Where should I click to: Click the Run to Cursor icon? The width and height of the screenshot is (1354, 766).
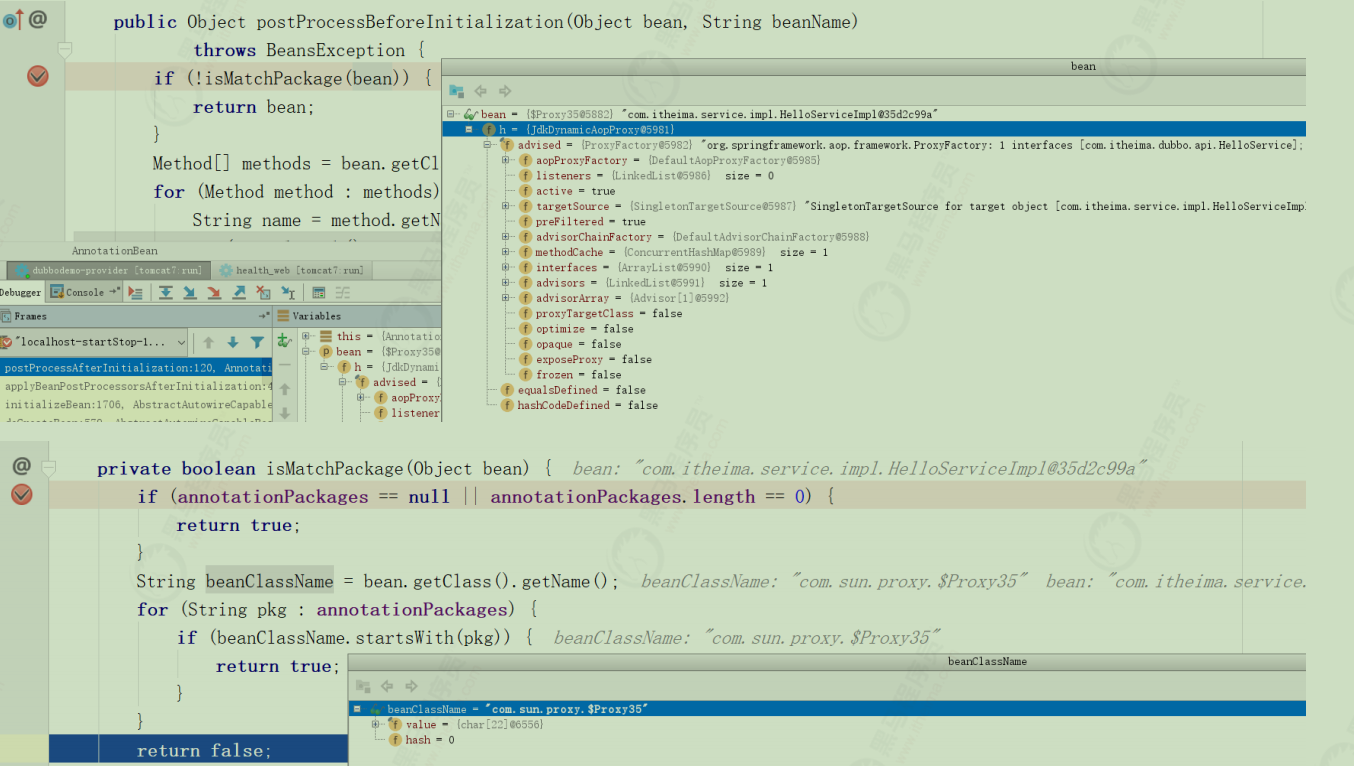(288, 292)
